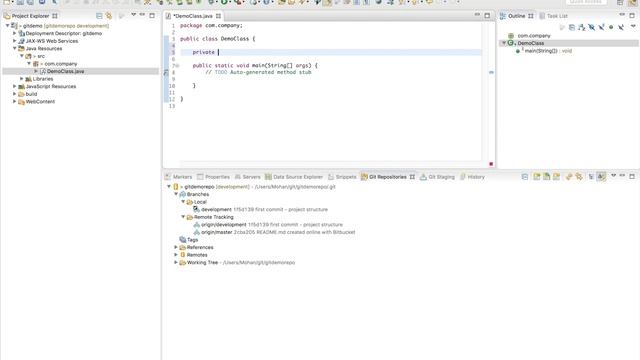Switch to the History tab
640x360 pixels.
(x=472, y=177)
